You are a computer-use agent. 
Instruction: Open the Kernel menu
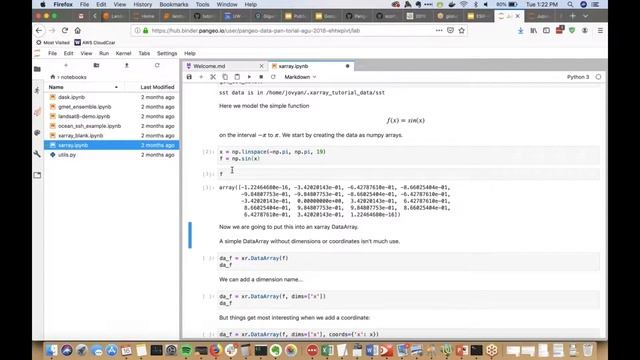pos(123,53)
